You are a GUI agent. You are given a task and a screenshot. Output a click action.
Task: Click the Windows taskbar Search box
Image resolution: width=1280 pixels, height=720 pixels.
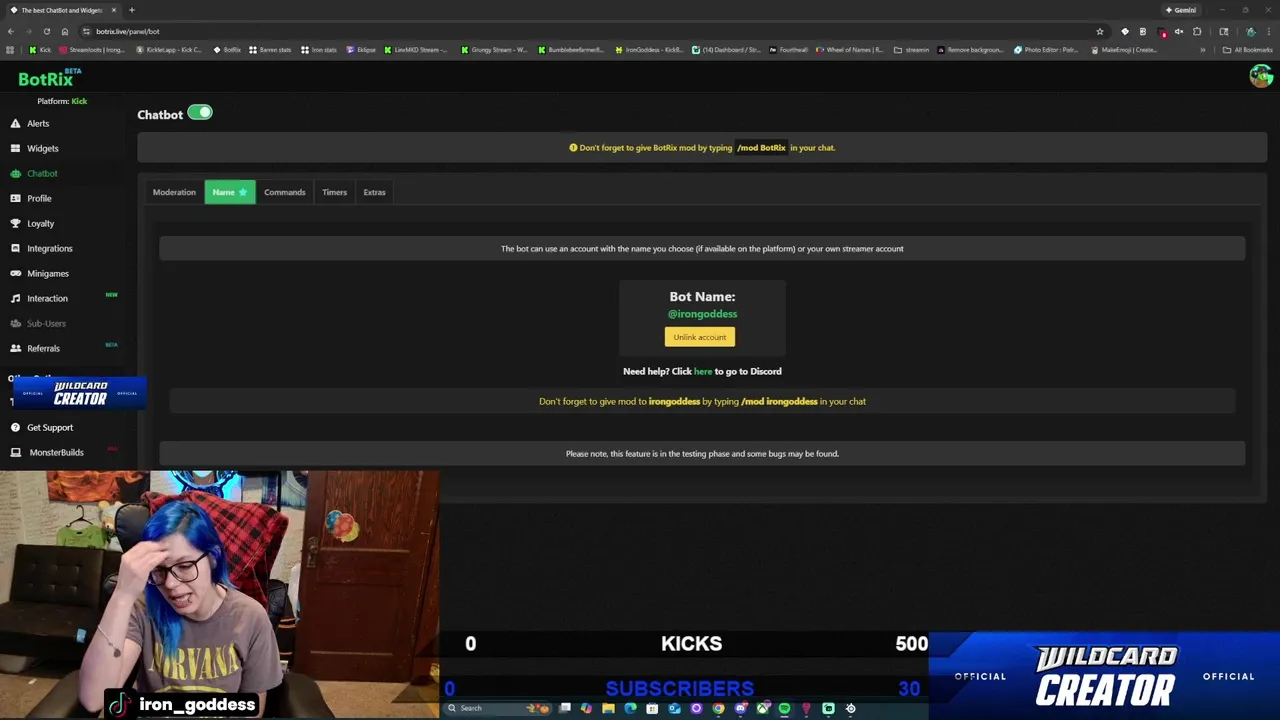pyautogui.click(x=497, y=708)
